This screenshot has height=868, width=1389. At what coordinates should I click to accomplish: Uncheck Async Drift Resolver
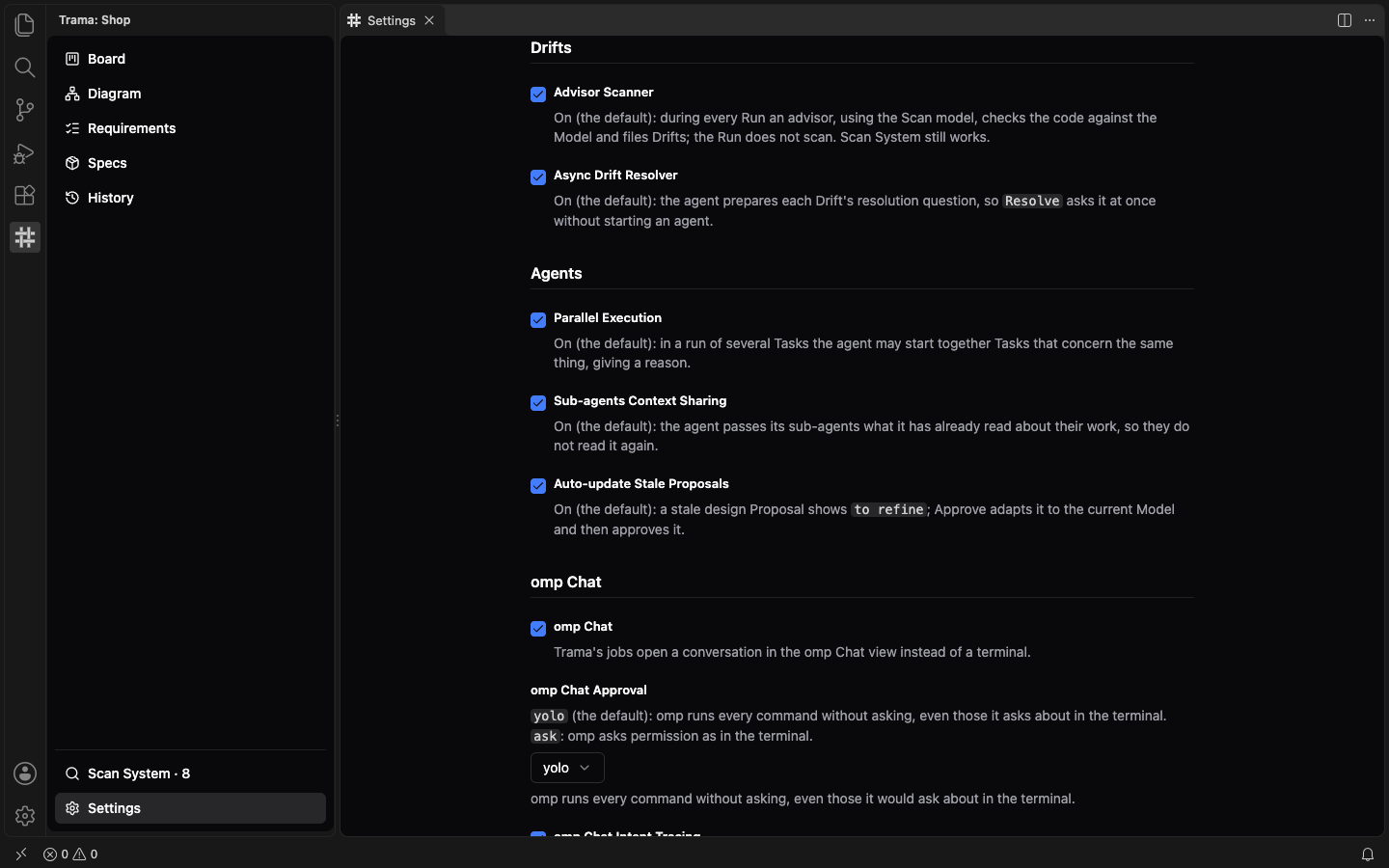[538, 177]
